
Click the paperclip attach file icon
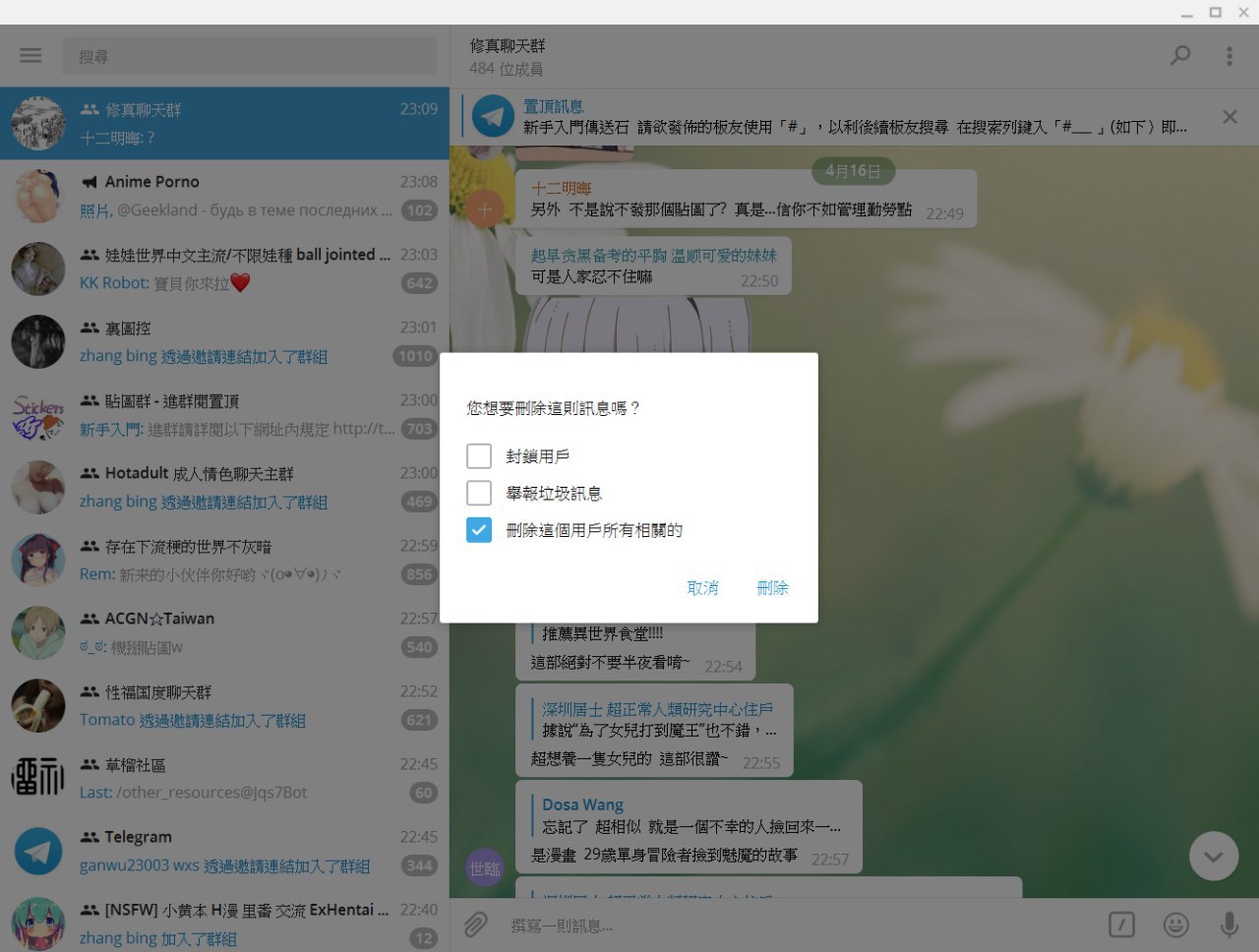click(476, 924)
